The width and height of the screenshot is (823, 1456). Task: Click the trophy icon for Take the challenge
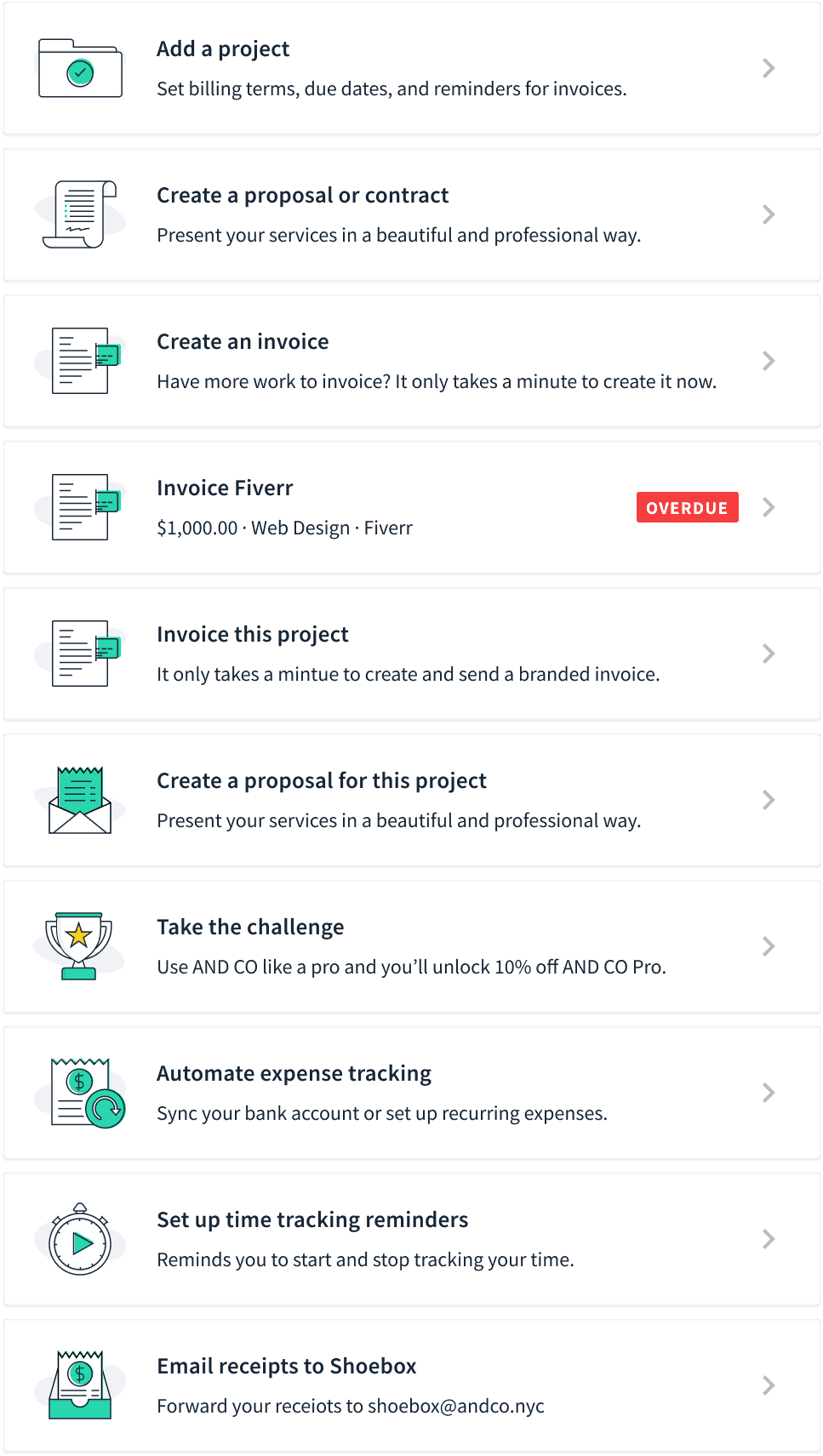(x=79, y=946)
